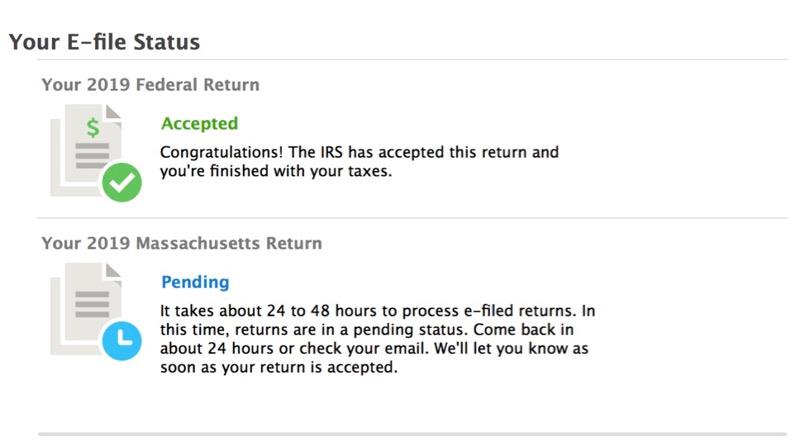Screen dimensions: 800x442
Task: Click the 'finished with your taxes' line
Action: pos(276,171)
